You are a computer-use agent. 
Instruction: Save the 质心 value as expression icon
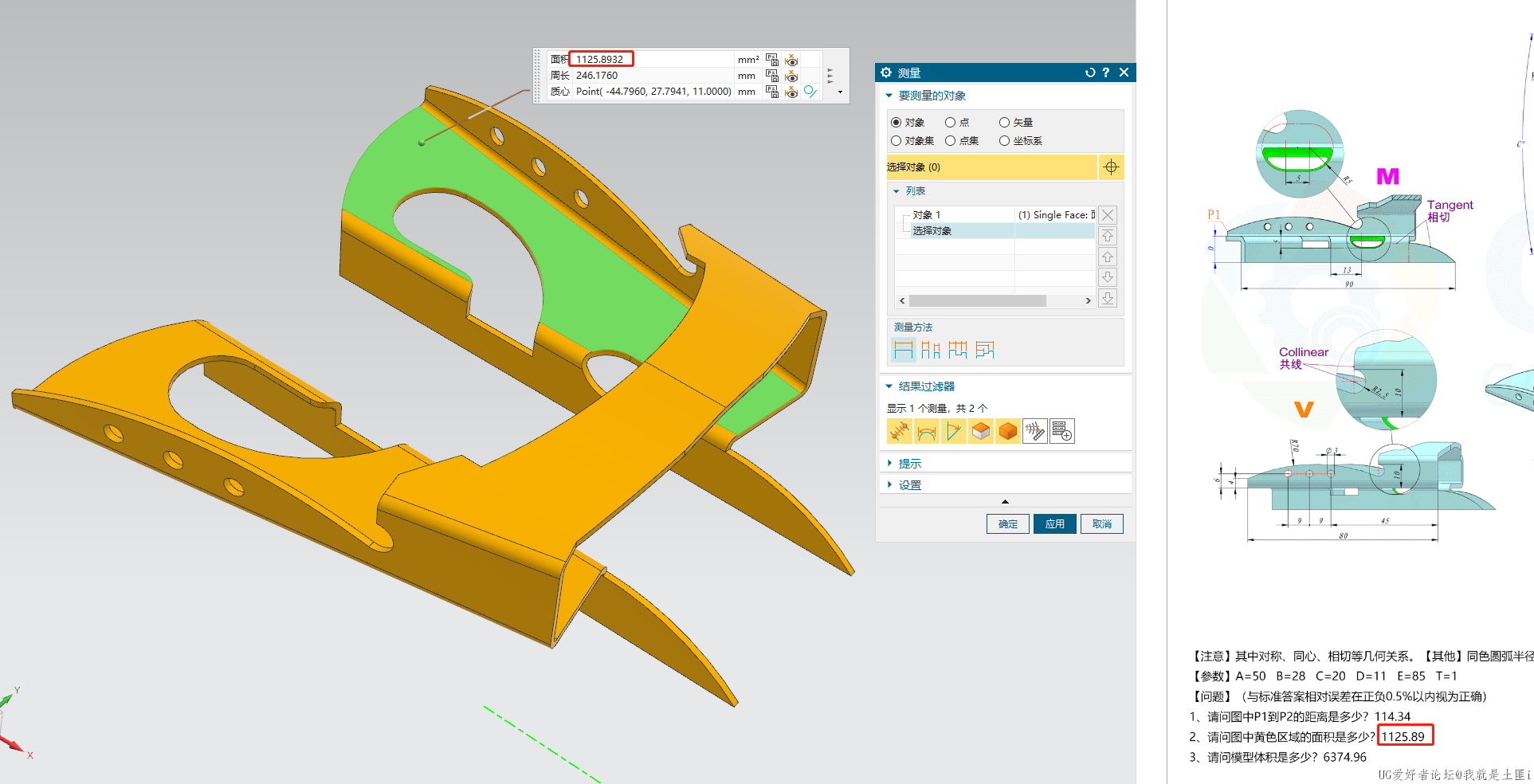pos(772,92)
